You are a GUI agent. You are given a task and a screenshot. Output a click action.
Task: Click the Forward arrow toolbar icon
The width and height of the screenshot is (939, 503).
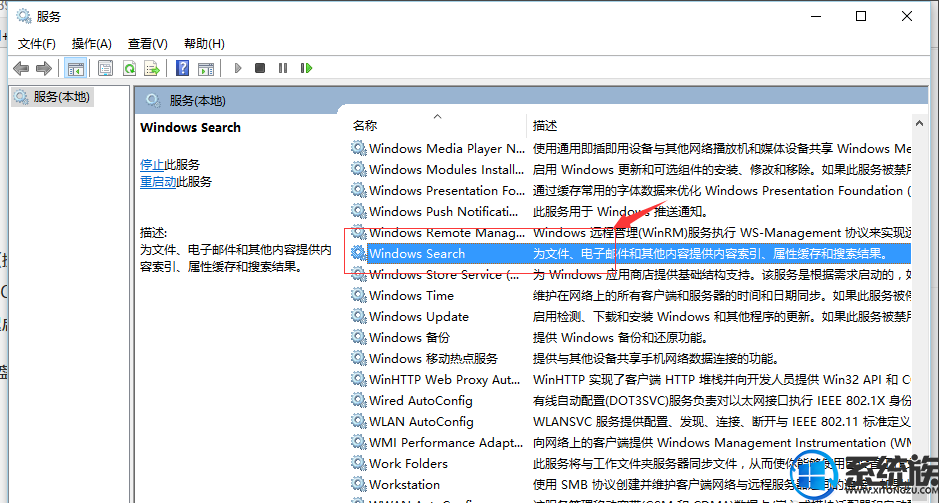[x=44, y=68]
